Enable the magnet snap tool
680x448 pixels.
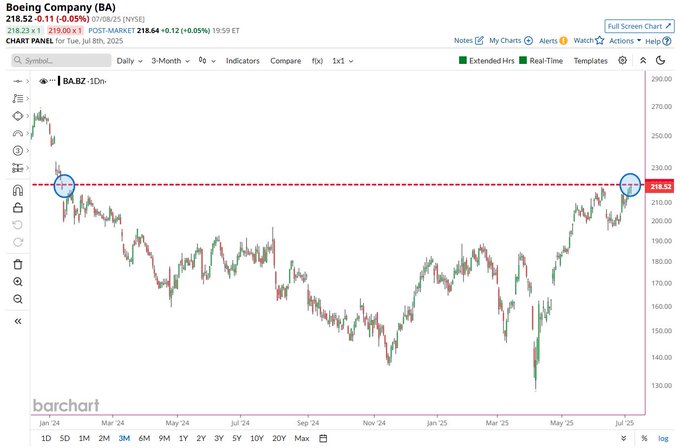(18, 190)
